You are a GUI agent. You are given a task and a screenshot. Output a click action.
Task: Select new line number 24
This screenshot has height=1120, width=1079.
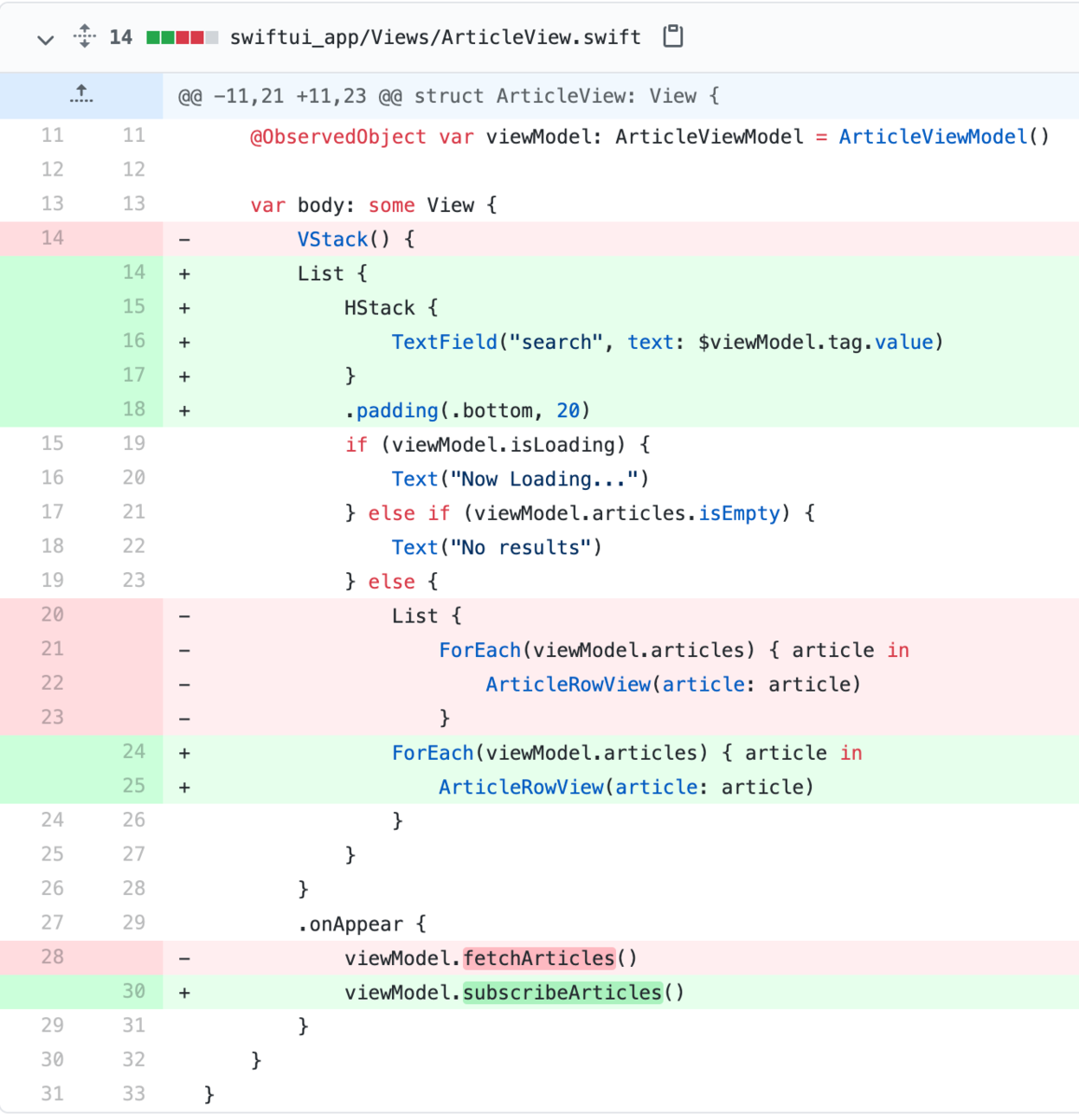[x=133, y=751]
